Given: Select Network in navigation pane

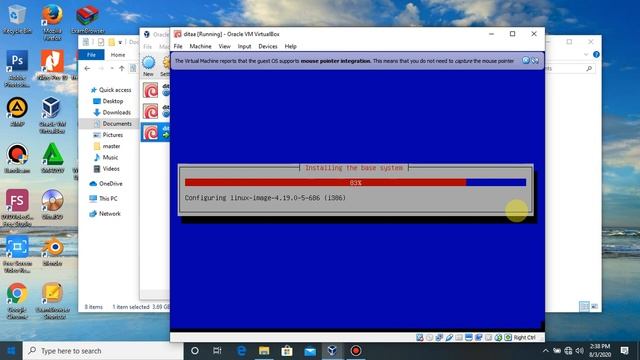Looking at the screenshot, I should (x=105, y=213).
